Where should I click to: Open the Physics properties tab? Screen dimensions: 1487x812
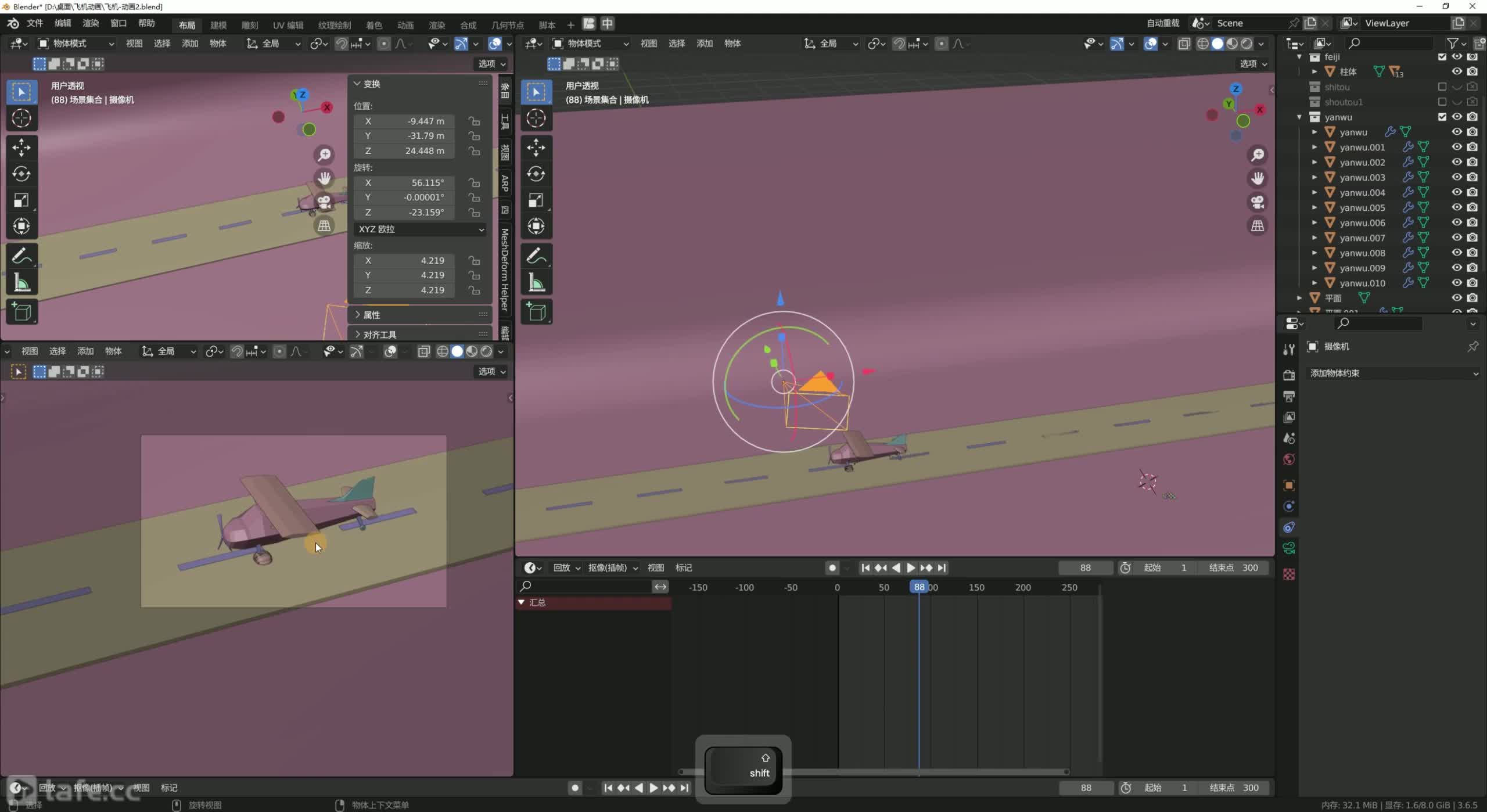(x=1289, y=506)
